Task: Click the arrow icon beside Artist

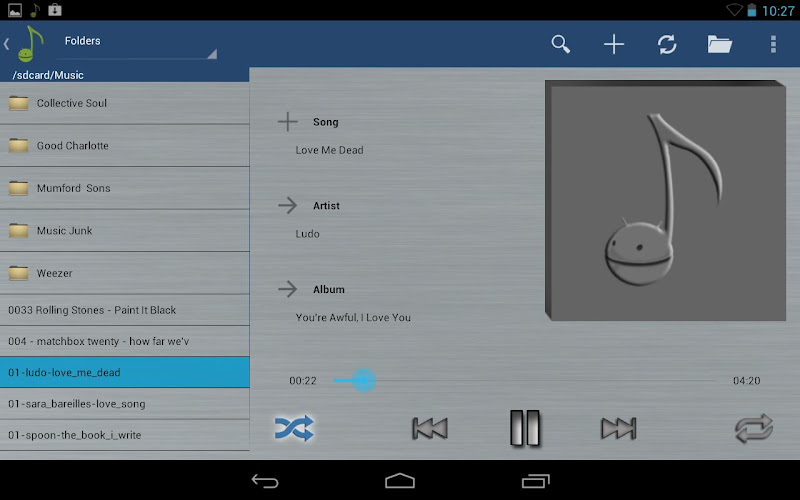Action: (x=287, y=206)
